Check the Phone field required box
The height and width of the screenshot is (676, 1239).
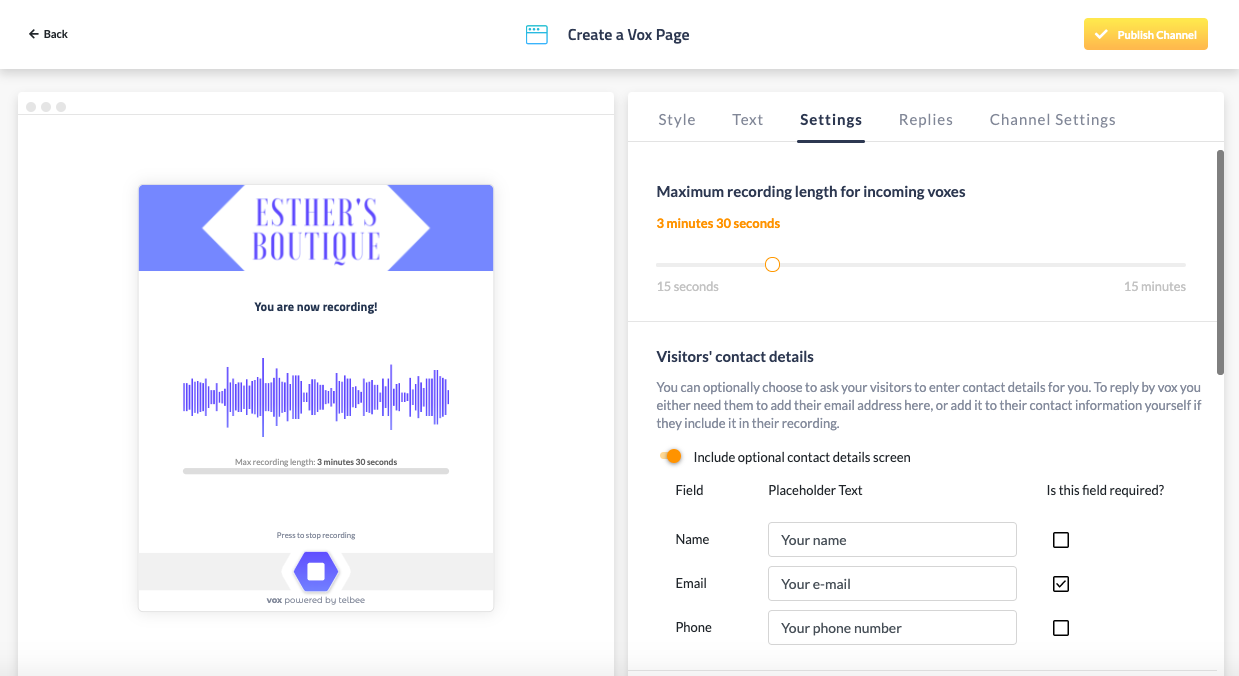[x=1061, y=628]
